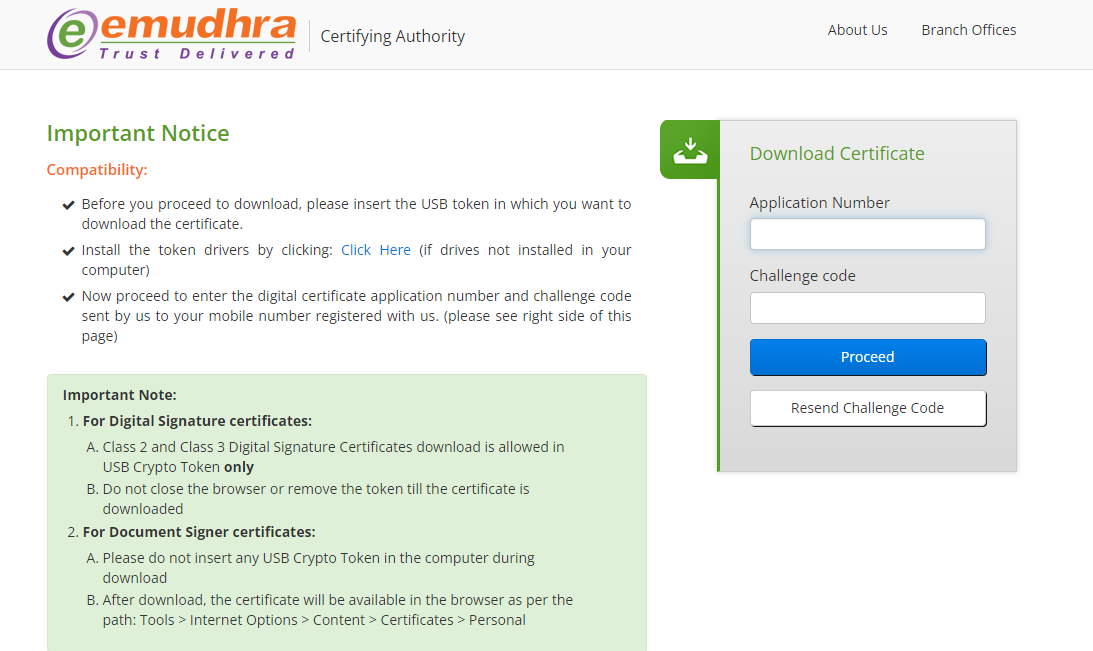The image size is (1093, 651).
Task: Click the checkmark beside token drivers instruction
Action: point(67,249)
